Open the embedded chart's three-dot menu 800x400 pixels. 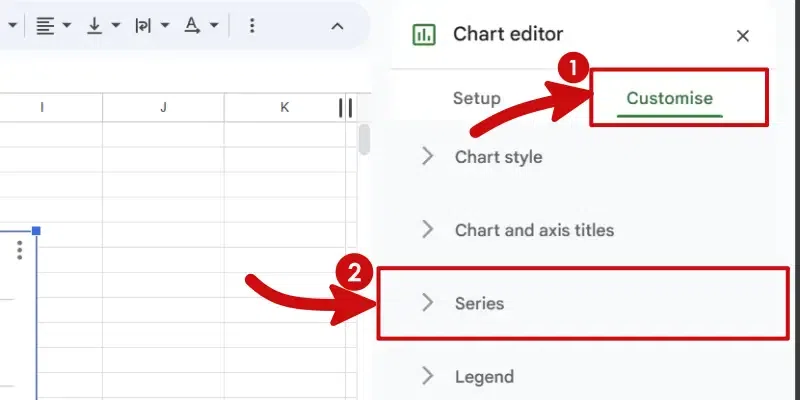pos(19,250)
